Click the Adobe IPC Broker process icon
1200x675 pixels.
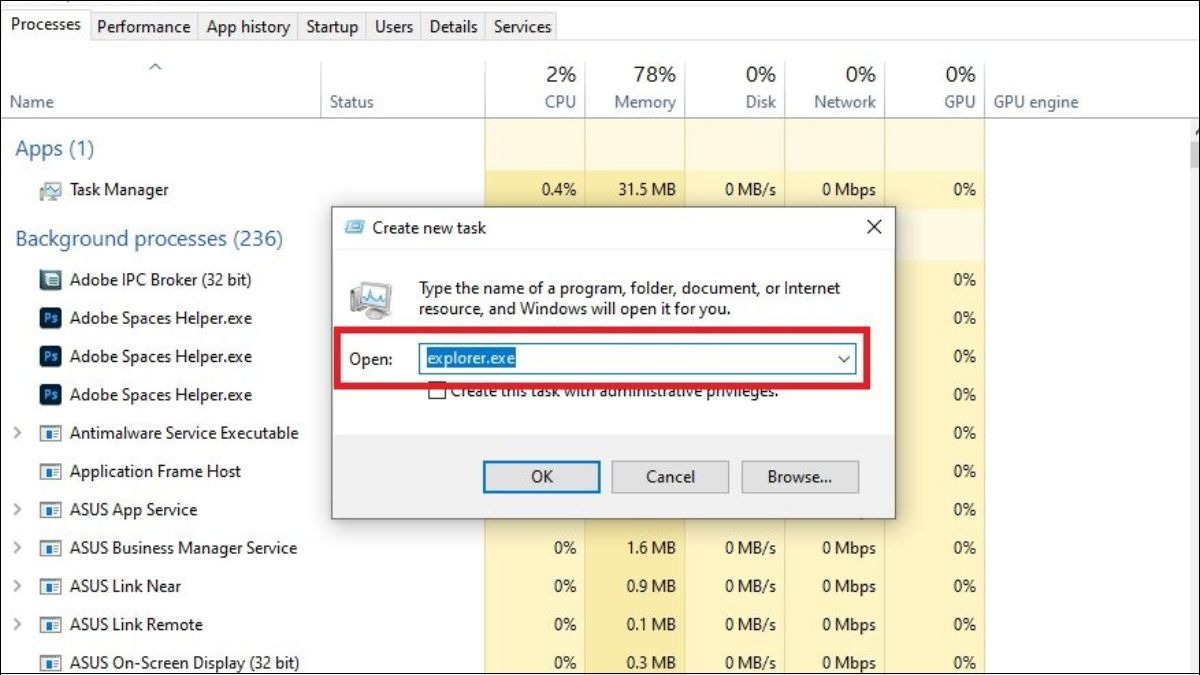(x=50, y=280)
